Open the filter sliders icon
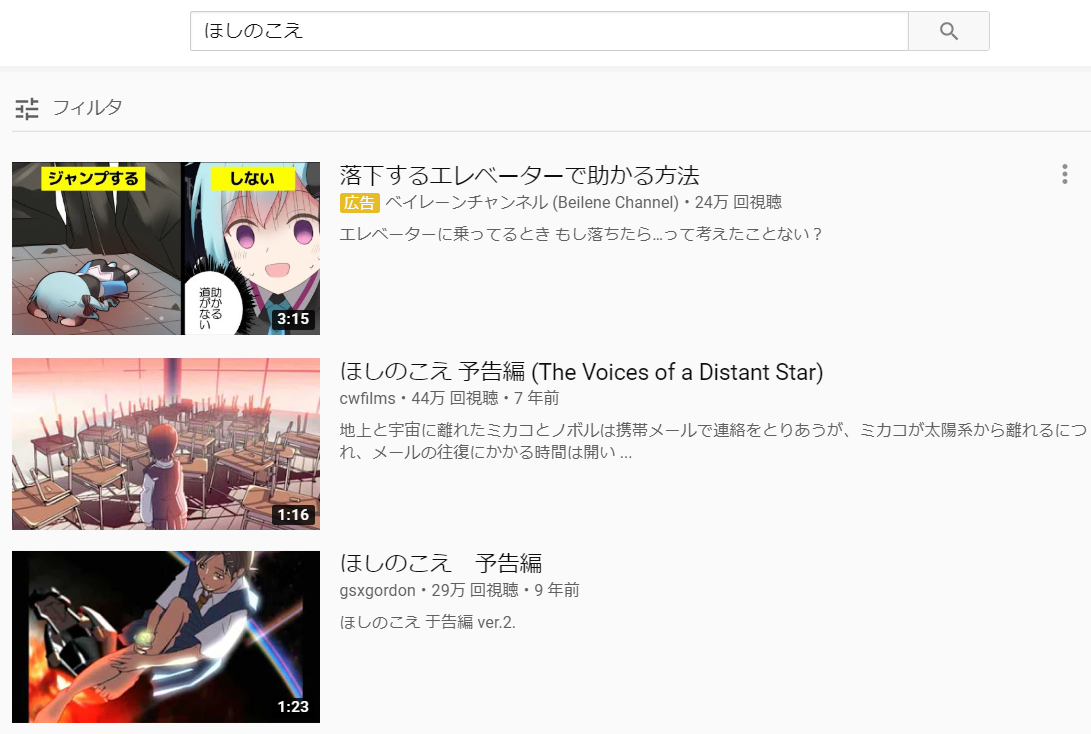Screen dimensions: 1091x734 click(27, 109)
